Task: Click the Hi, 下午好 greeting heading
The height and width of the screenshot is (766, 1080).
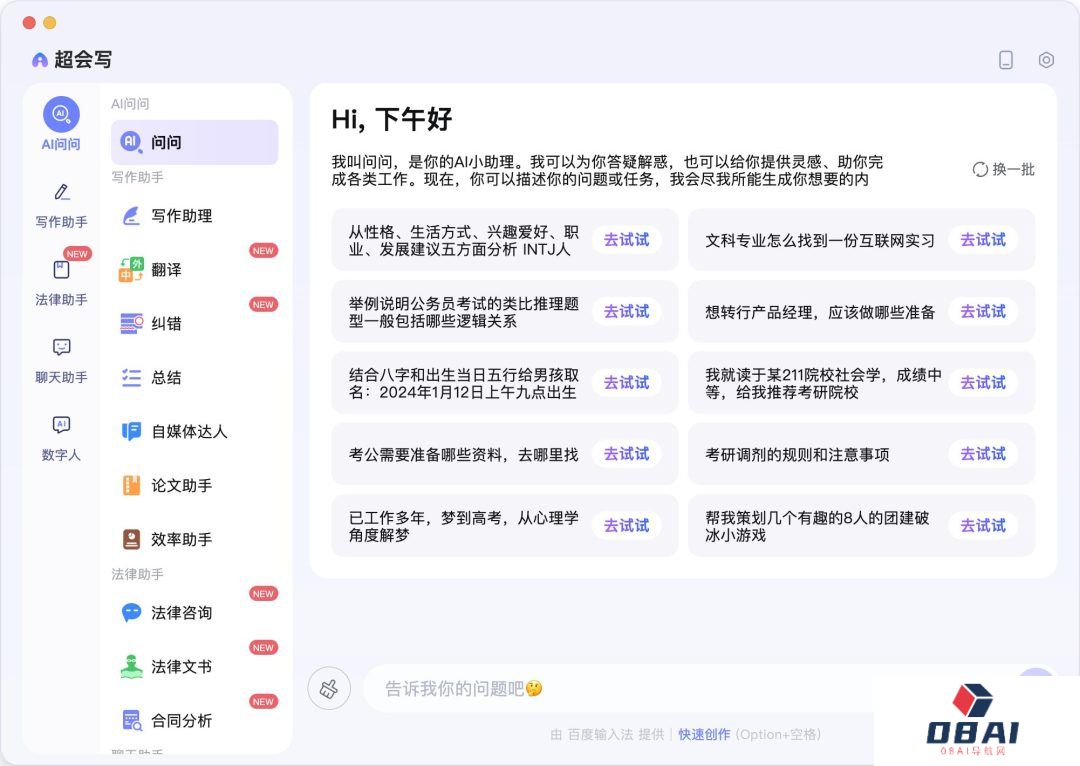Action: [x=391, y=119]
